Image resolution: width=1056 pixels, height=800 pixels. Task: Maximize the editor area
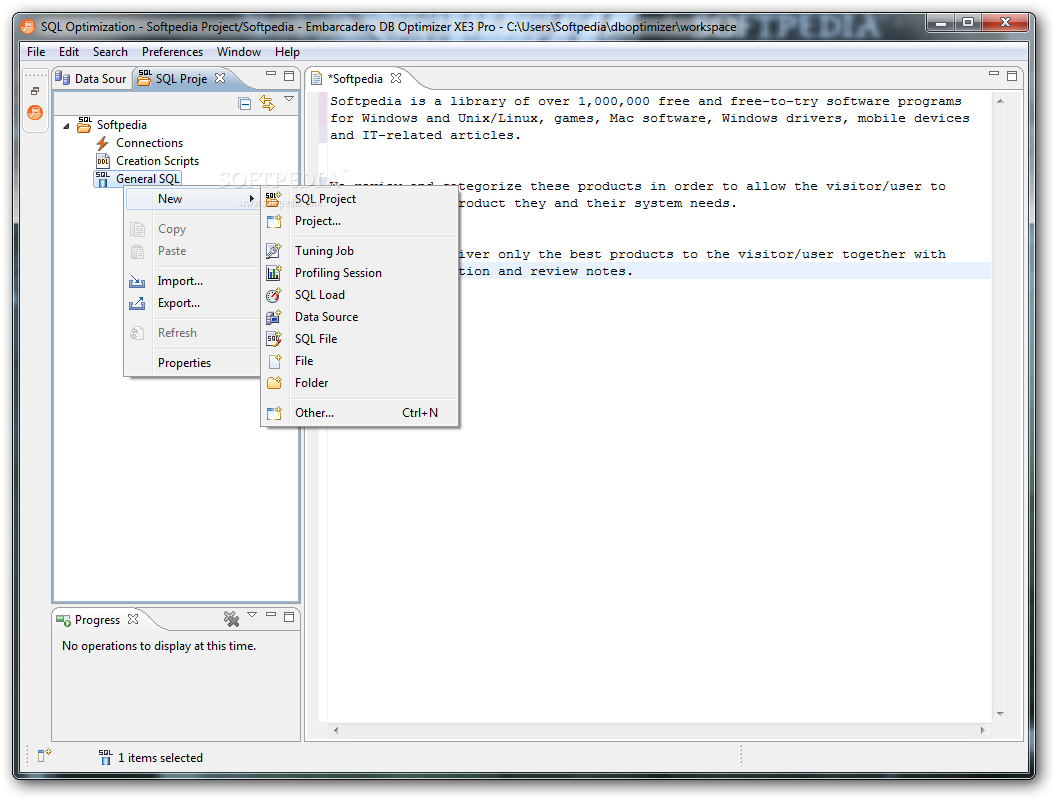tap(1012, 75)
